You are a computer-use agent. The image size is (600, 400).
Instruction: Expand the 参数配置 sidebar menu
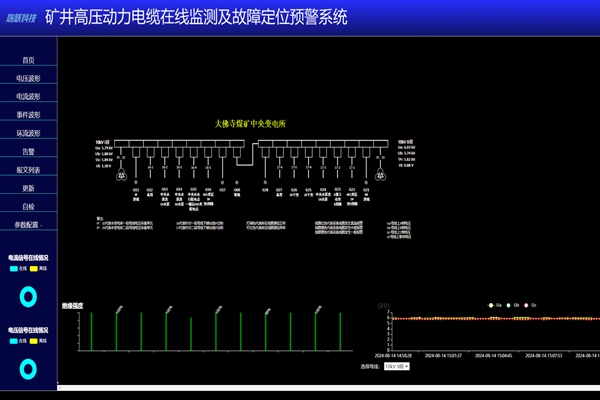tap(28, 225)
